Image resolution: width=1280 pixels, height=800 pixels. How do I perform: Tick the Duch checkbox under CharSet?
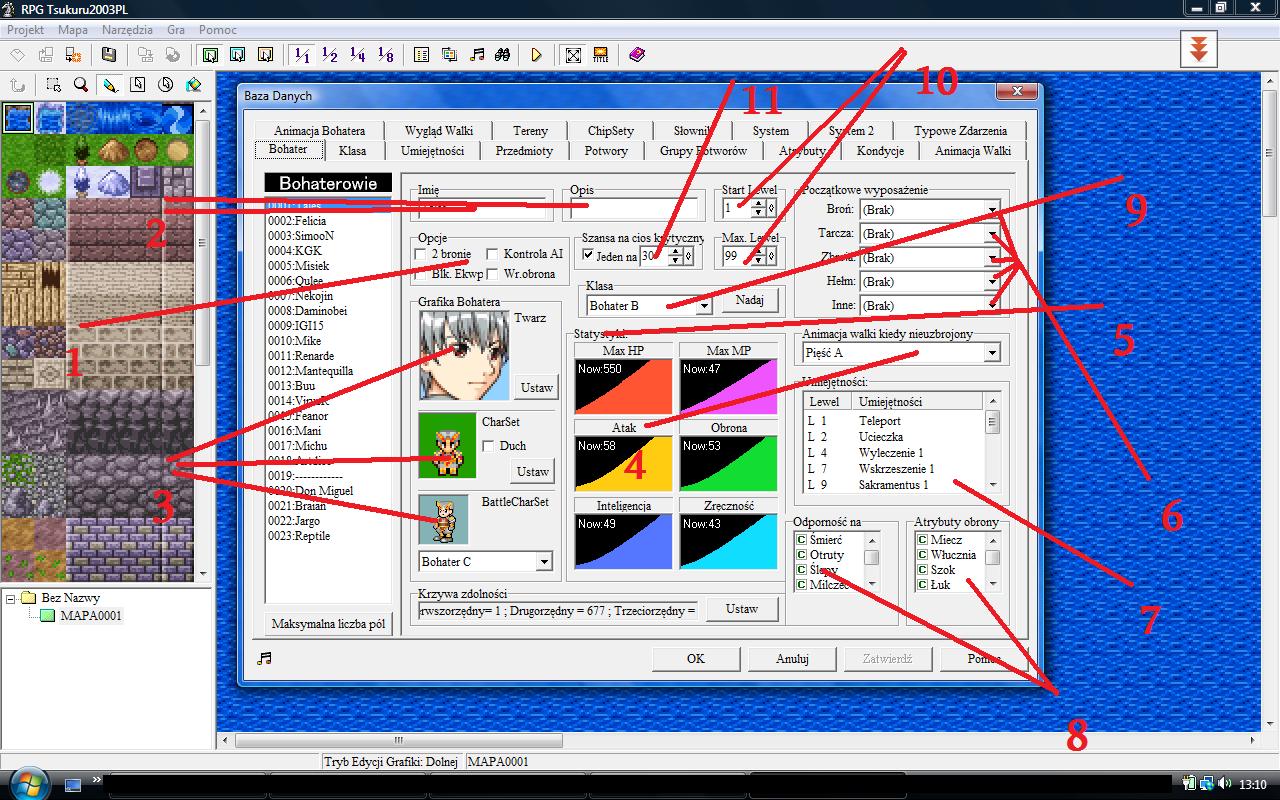pyautogui.click(x=488, y=446)
